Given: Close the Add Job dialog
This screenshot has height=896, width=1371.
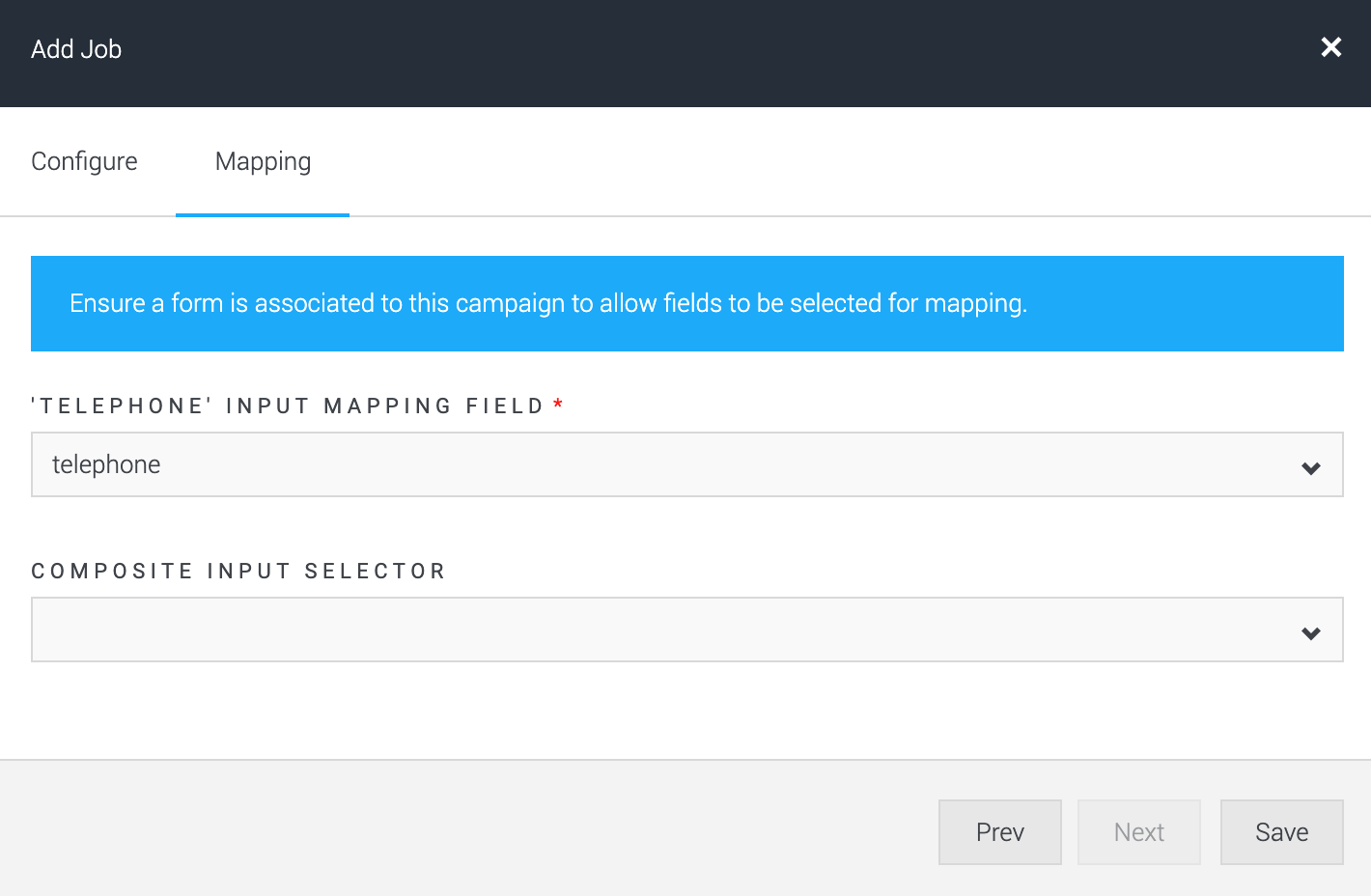Looking at the screenshot, I should pyautogui.click(x=1330, y=47).
